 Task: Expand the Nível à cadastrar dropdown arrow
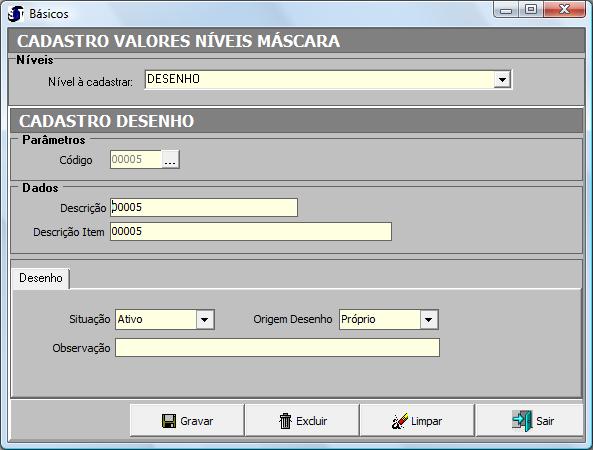(502, 80)
